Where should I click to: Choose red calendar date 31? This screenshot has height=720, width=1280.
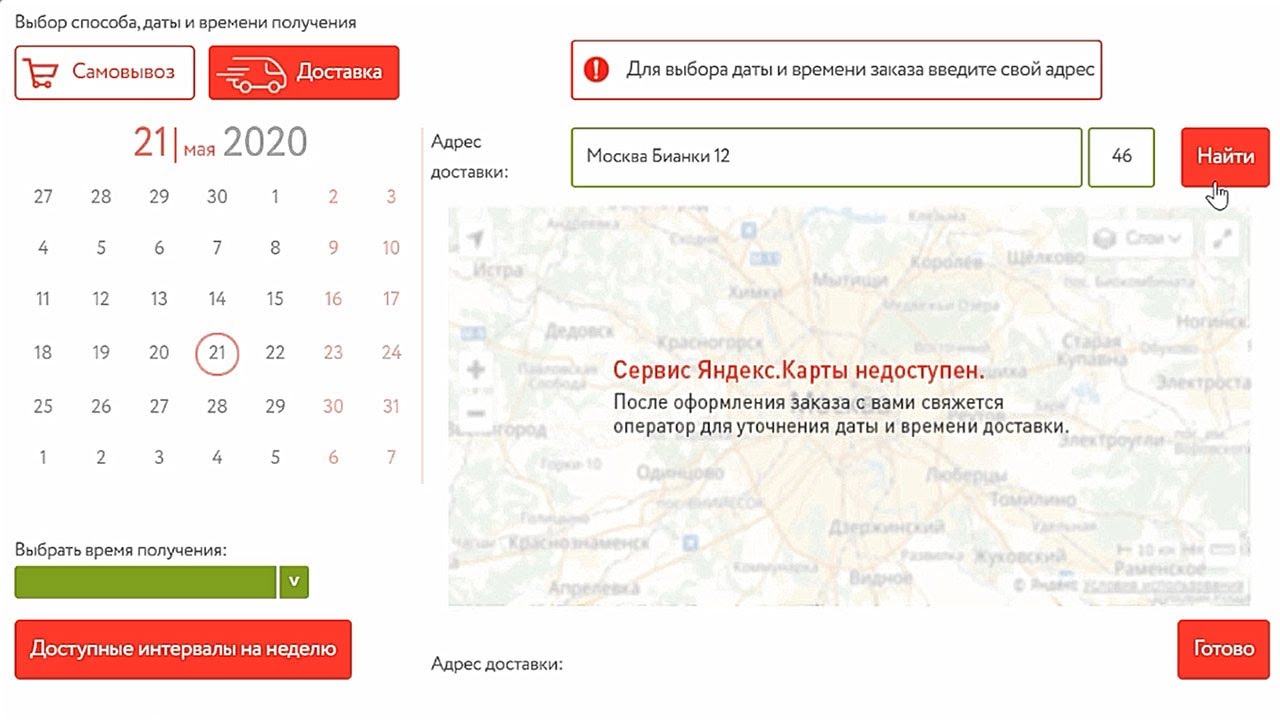click(x=391, y=406)
